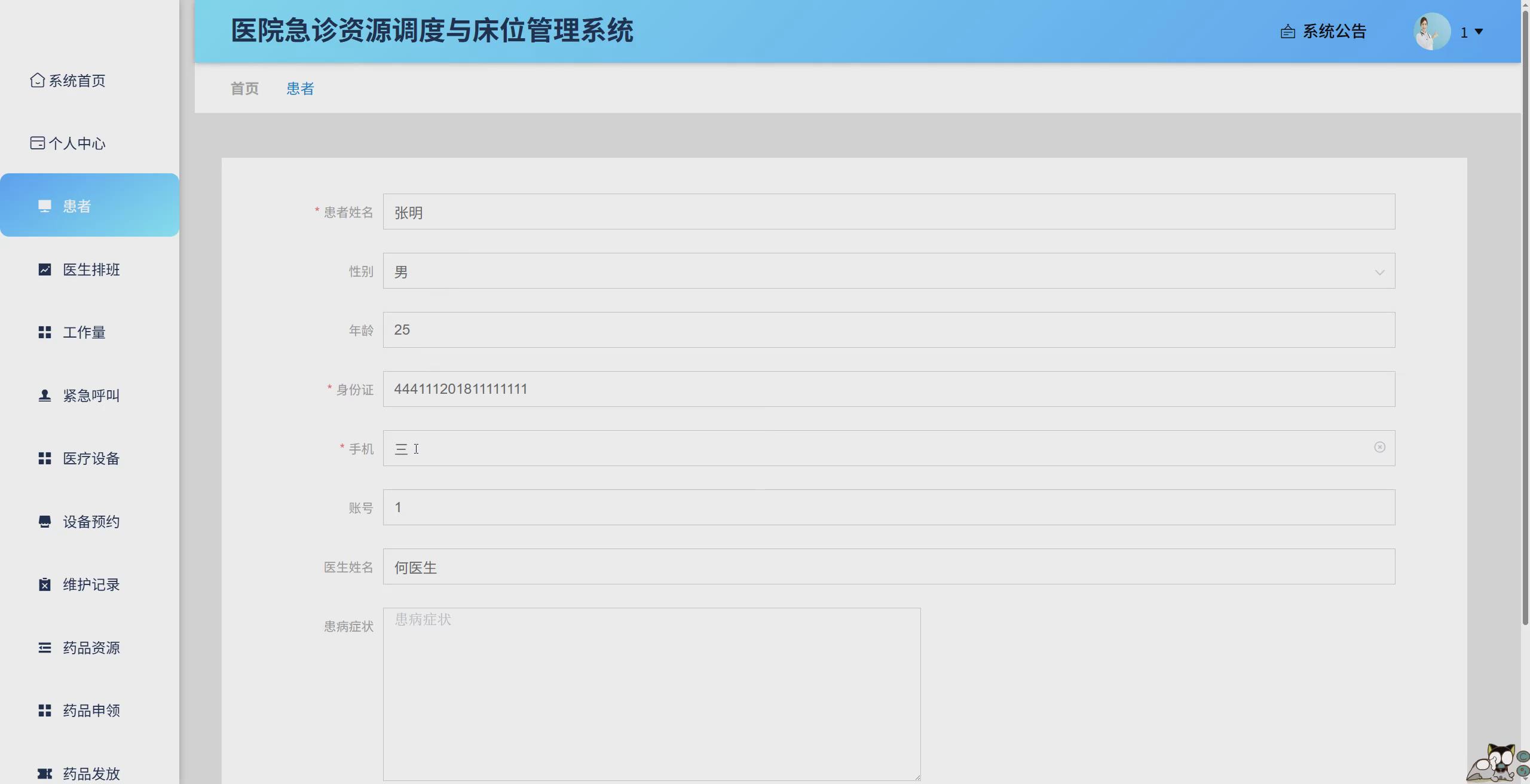Click the grid icon beside 药品申领

[45, 710]
